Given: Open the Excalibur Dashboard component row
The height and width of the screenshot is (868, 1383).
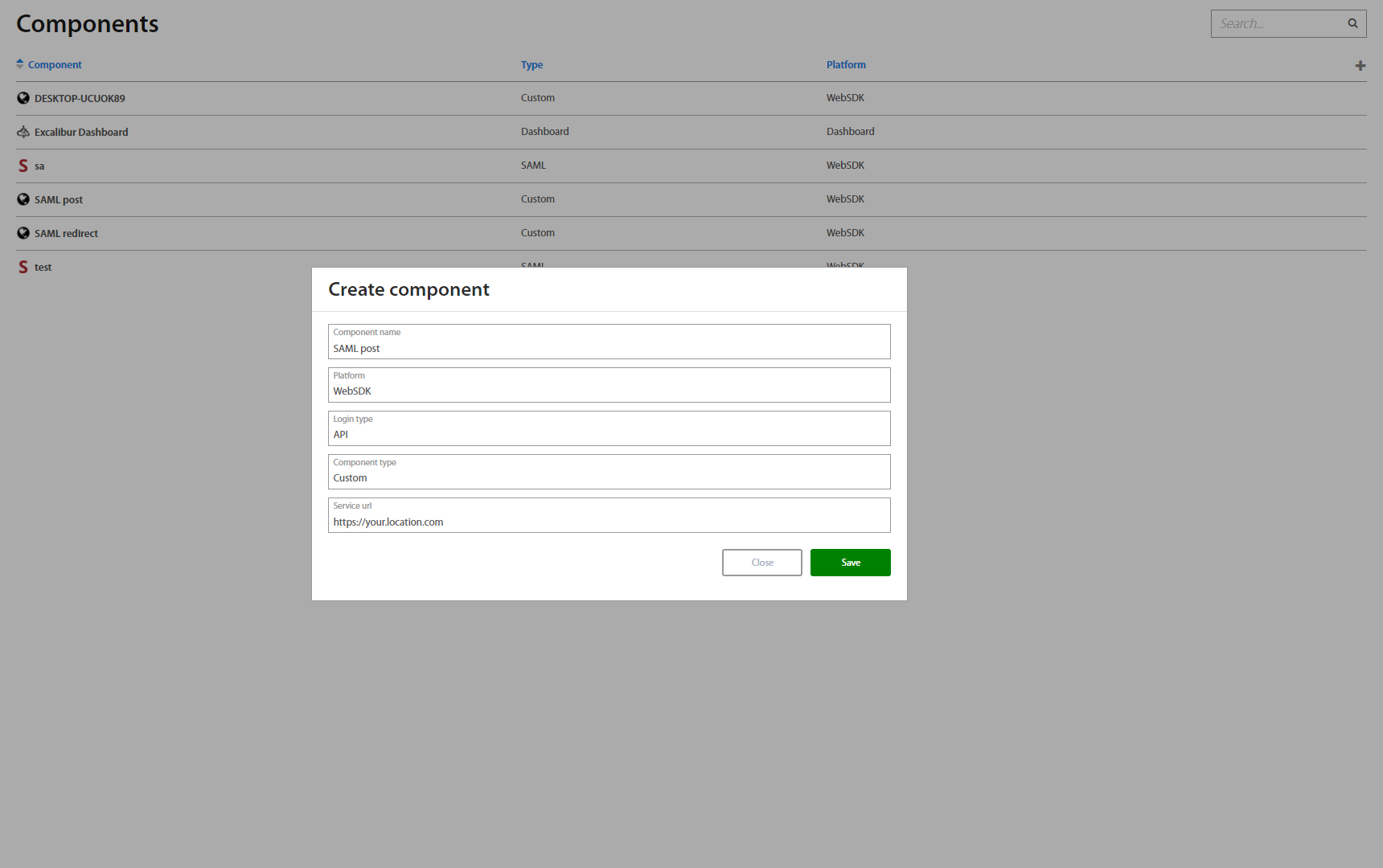Looking at the screenshot, I should coord(81,133).
